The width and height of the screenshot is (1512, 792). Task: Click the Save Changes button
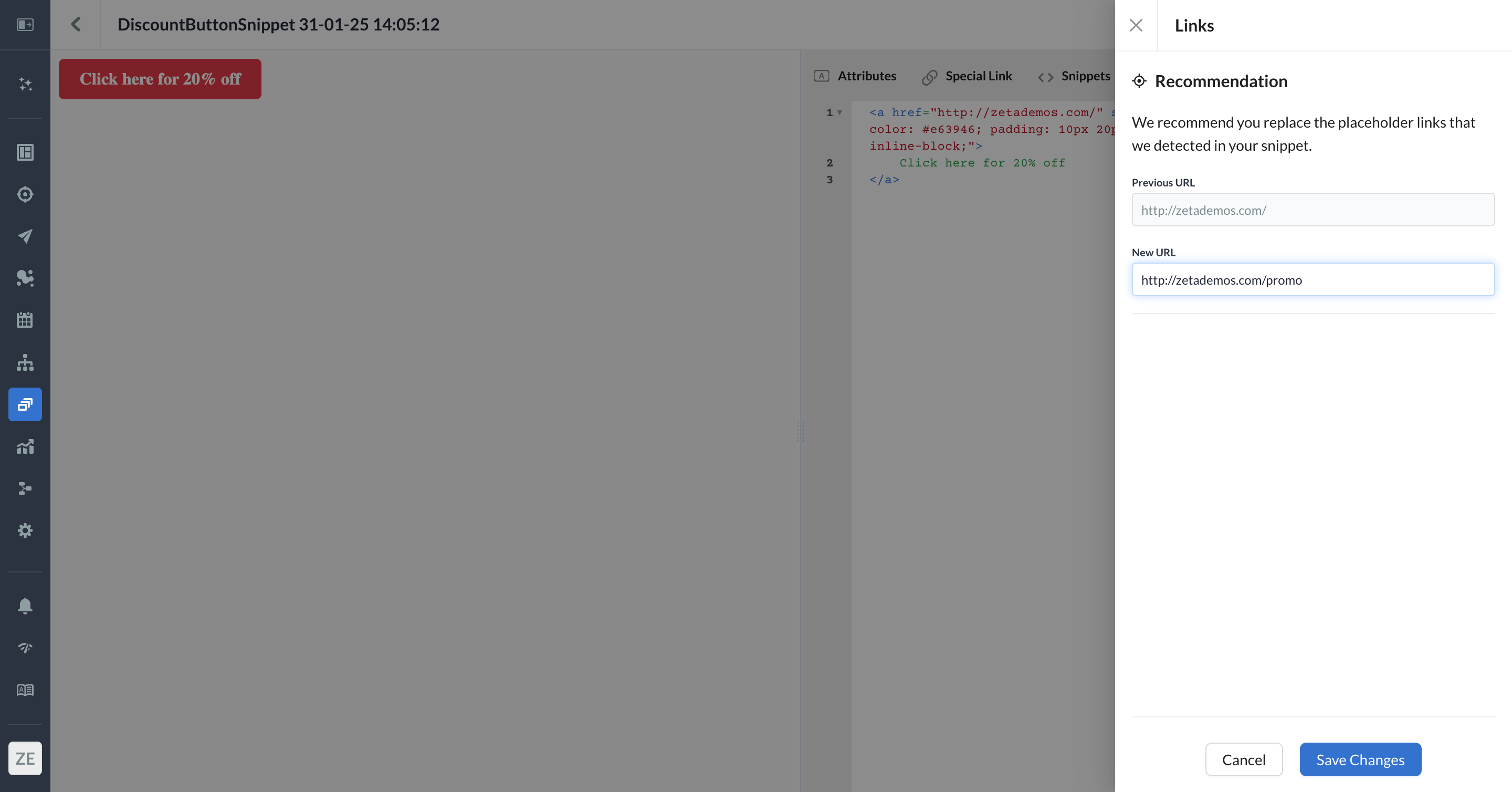pos(1360,760)
